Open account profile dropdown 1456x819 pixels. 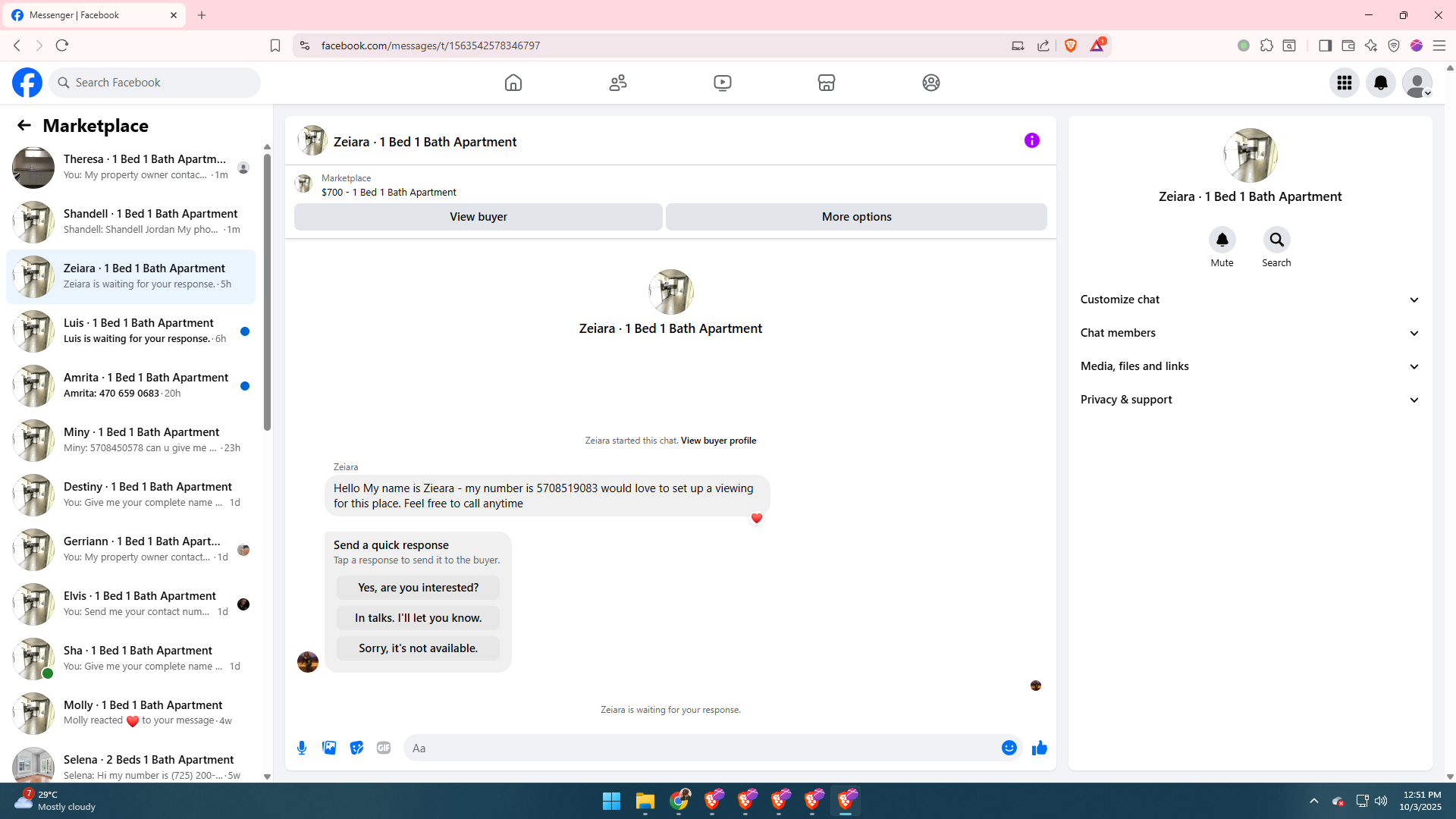coord(1417,83)
